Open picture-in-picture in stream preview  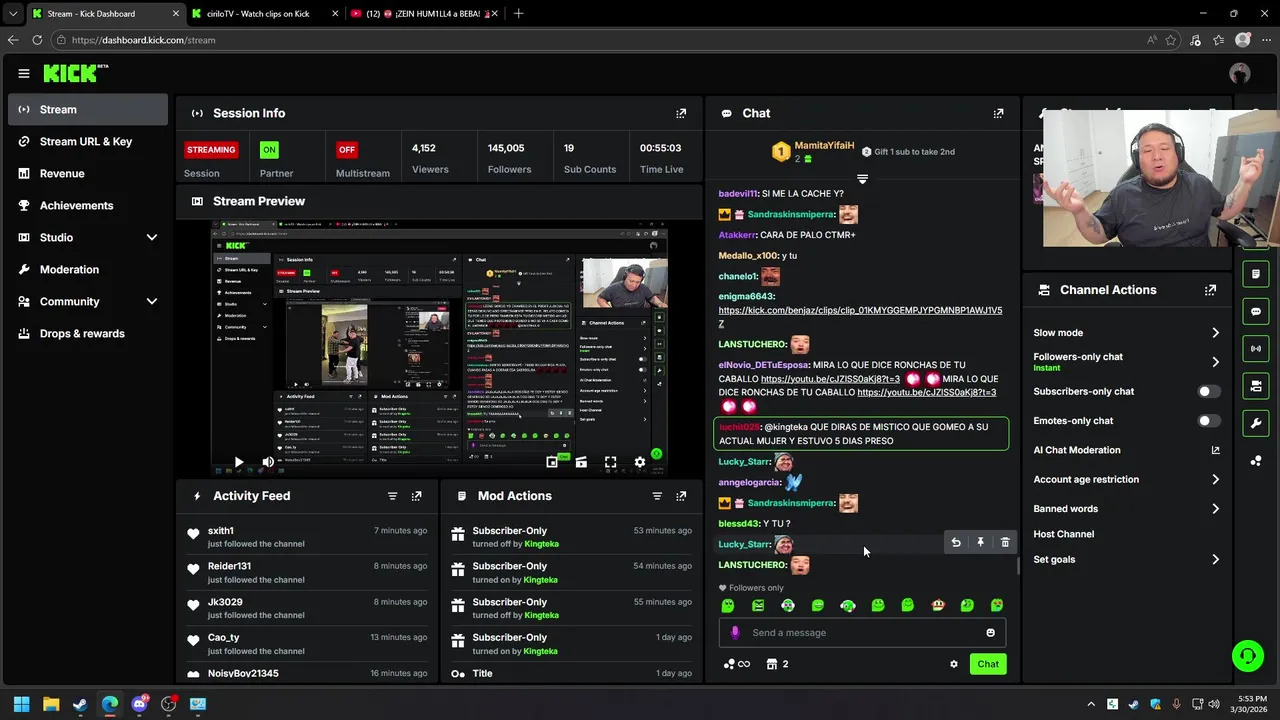(x=552, y=462)
